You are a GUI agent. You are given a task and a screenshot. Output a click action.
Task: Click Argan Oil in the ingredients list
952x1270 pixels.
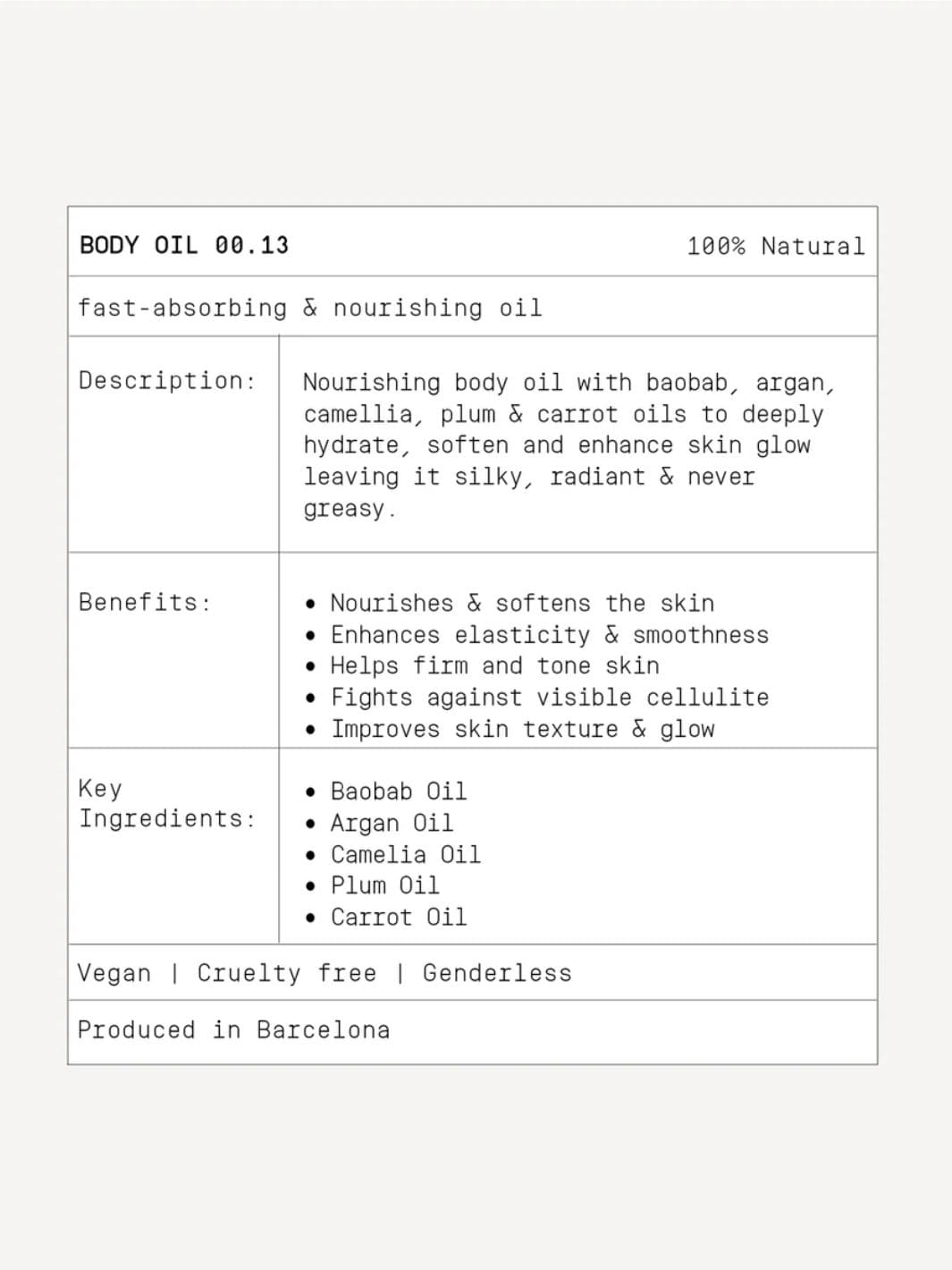tap(392, 823)
